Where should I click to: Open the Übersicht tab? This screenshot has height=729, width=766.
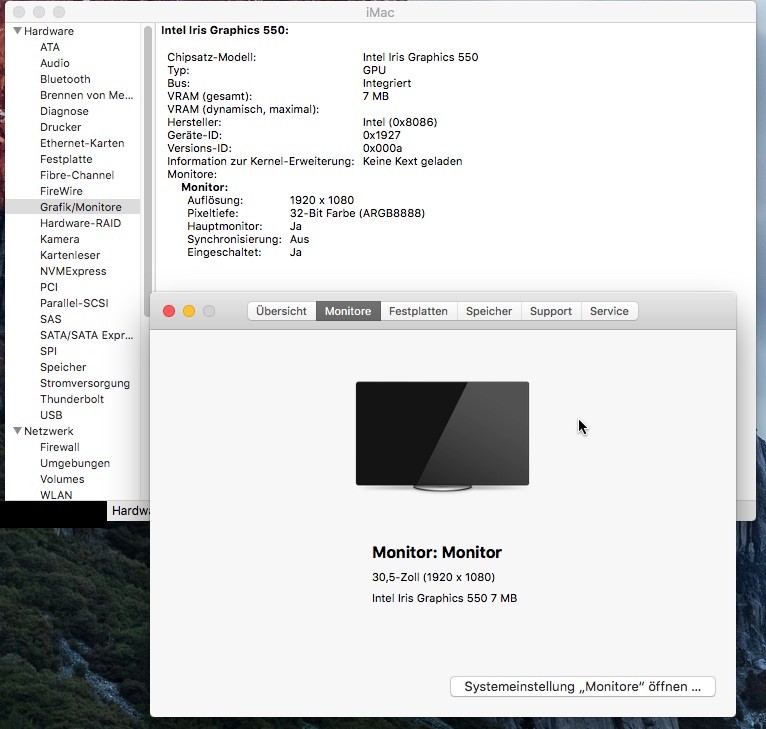281,311
